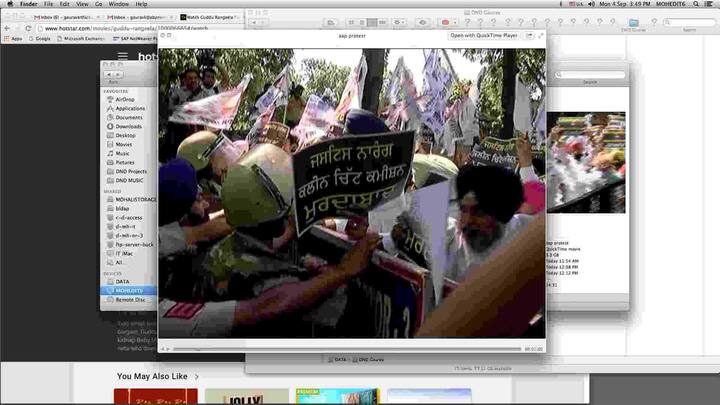Expand the You May Also Like chevron
The width and height of the screenshot is (720, 405).
click(x=197, y=377)
